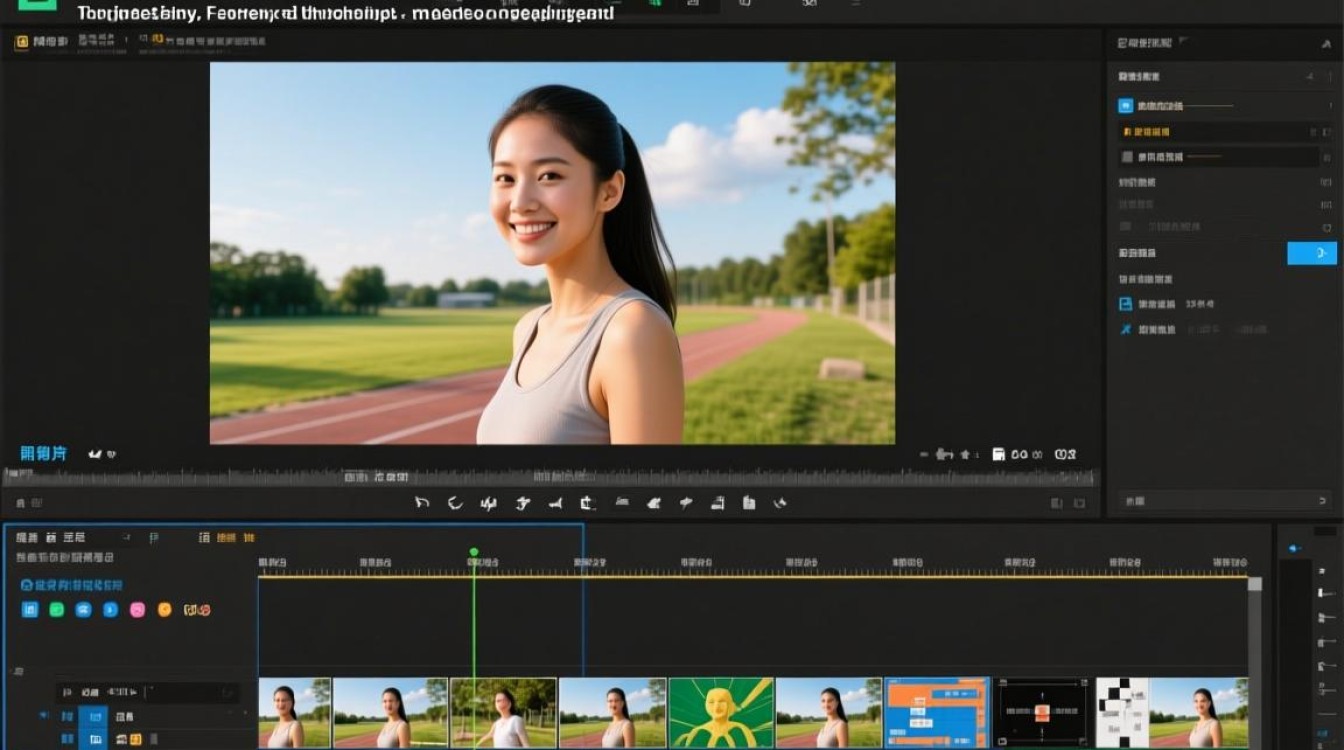The image size is (1344, 750).
Task: Toggle the gray checkbox in the right panel list
Action: tap(1127, 157)
